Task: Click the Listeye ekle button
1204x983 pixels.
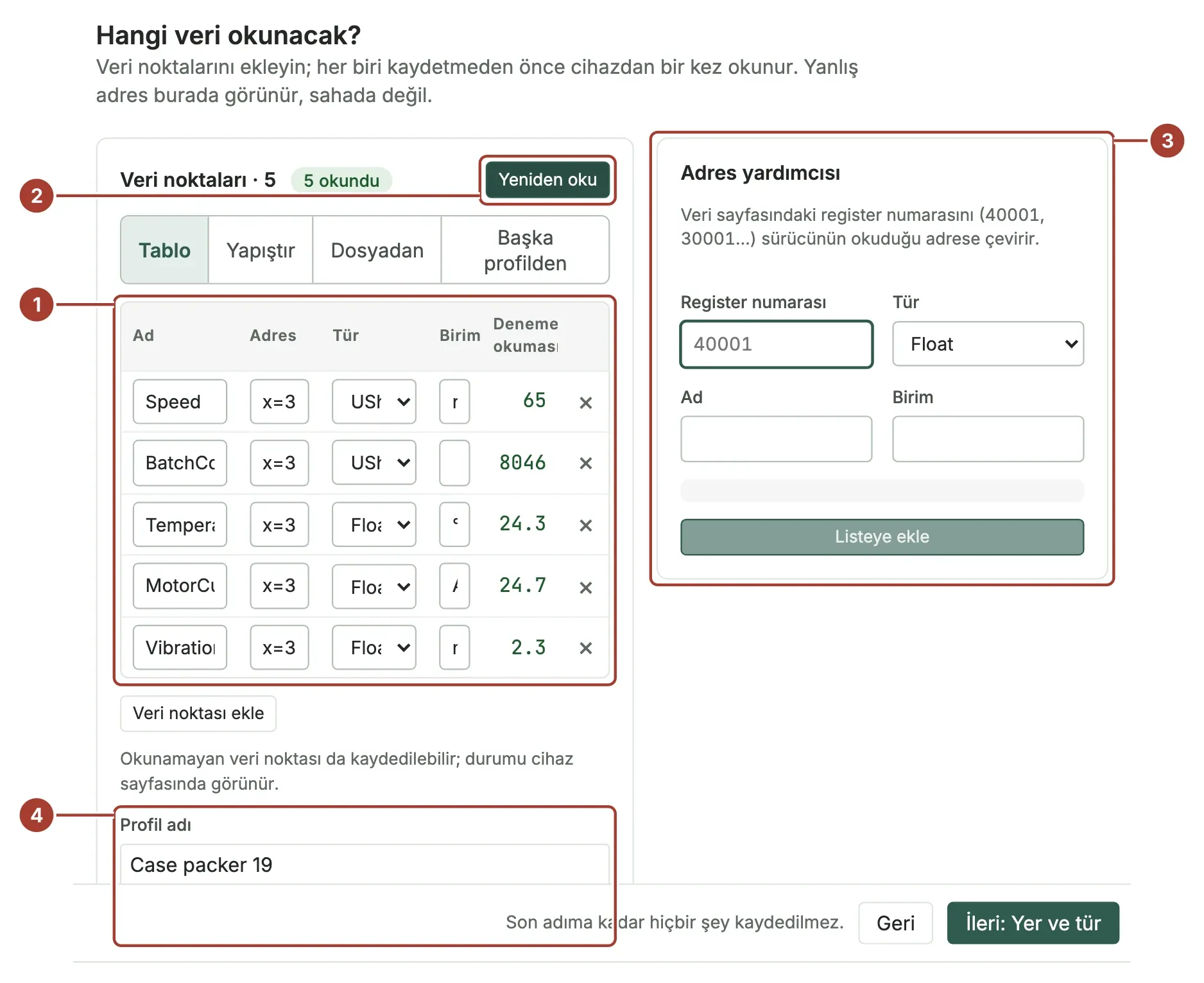Action: click(x=882, y=537)
